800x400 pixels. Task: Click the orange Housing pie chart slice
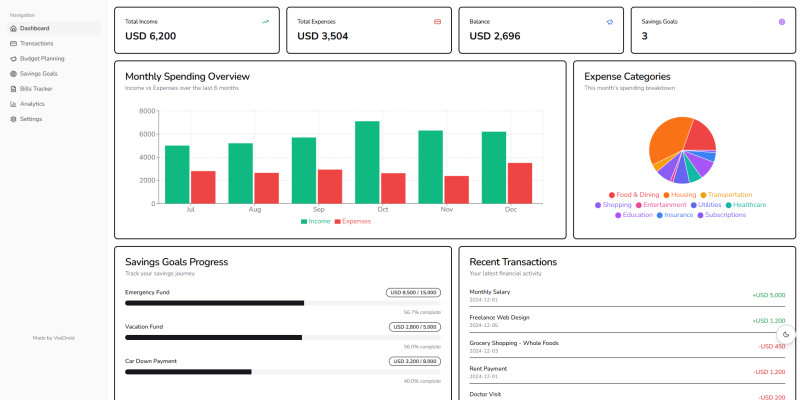pos(666,140)
